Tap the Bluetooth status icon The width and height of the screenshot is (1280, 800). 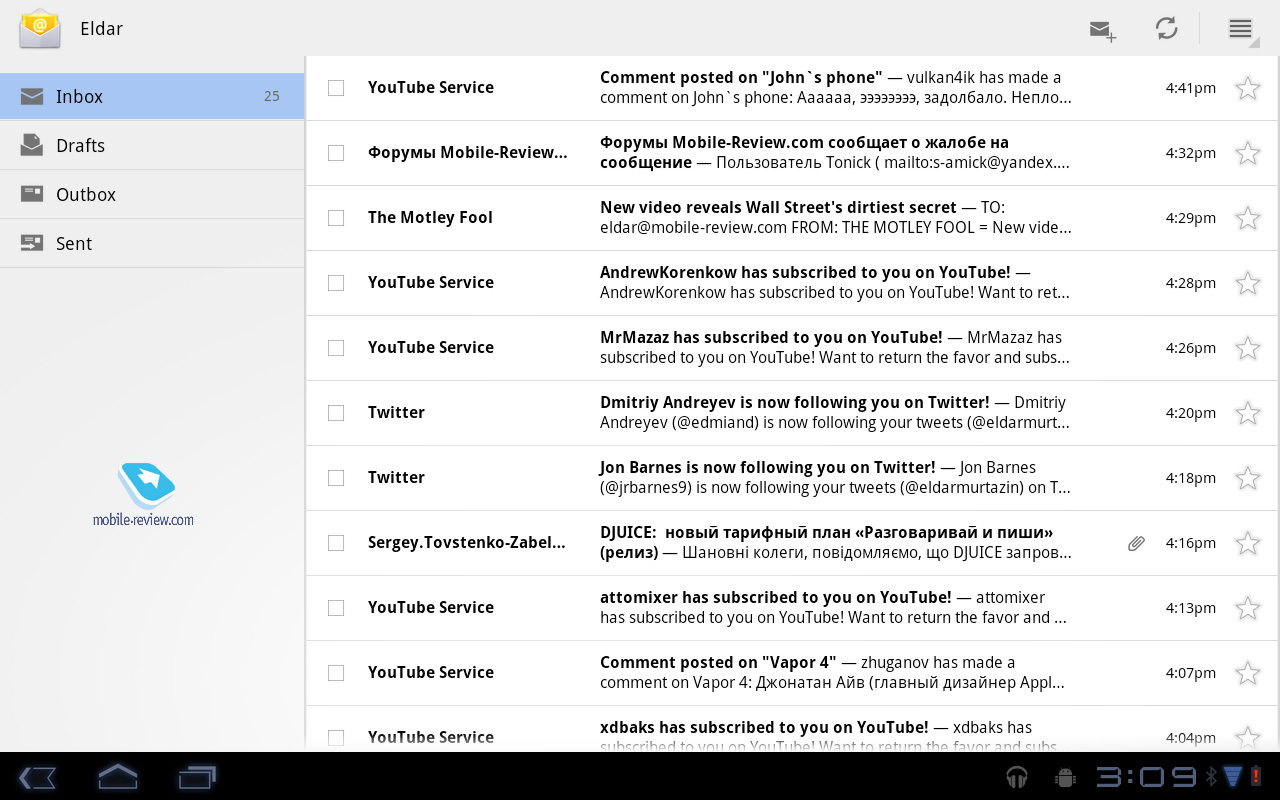pos(1211,777)
